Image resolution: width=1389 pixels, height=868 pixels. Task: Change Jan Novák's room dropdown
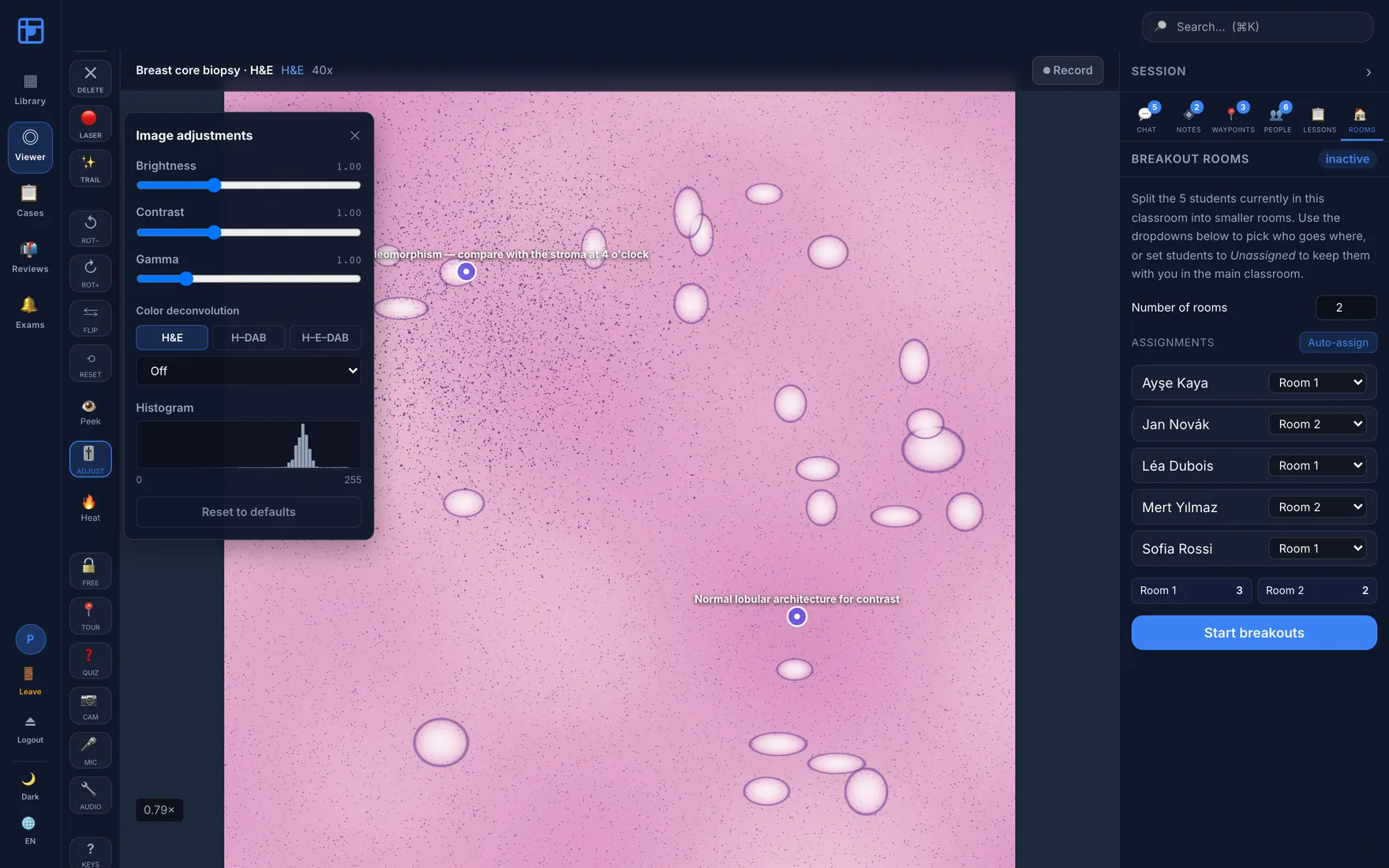[x=1318, y=425]
